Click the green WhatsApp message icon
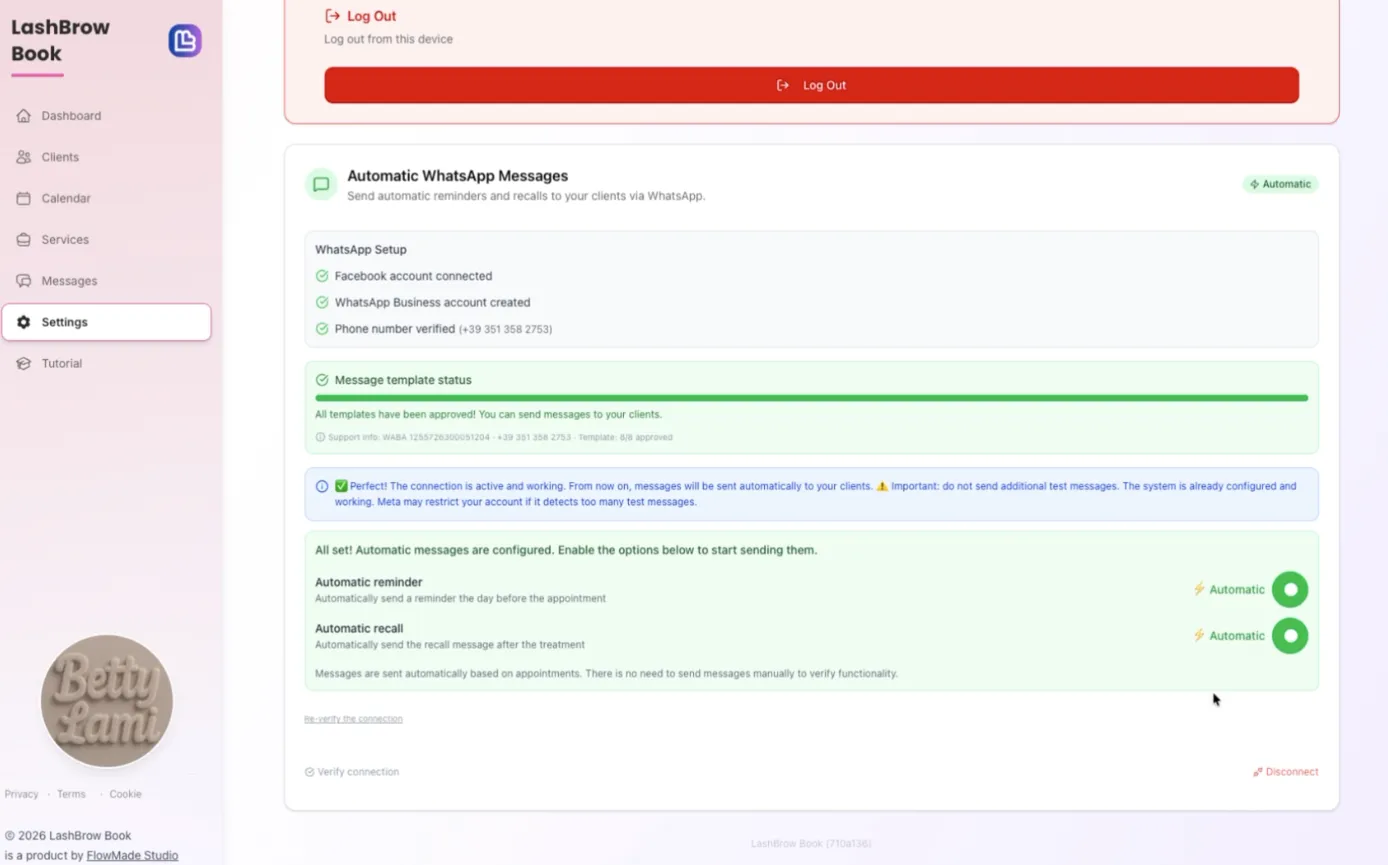The height and width of the screenshot is (865, 1388). (321, 184)
